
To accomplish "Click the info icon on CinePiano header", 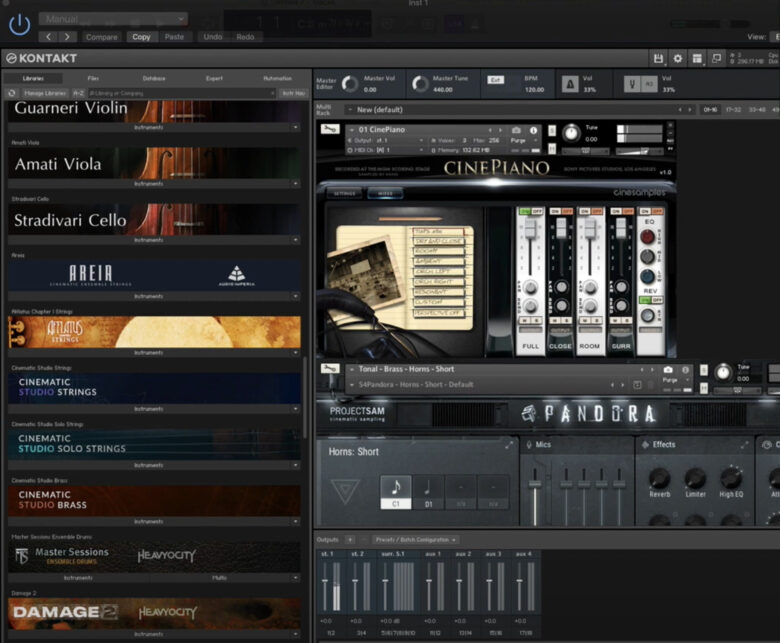I will [x=533, y=130].
